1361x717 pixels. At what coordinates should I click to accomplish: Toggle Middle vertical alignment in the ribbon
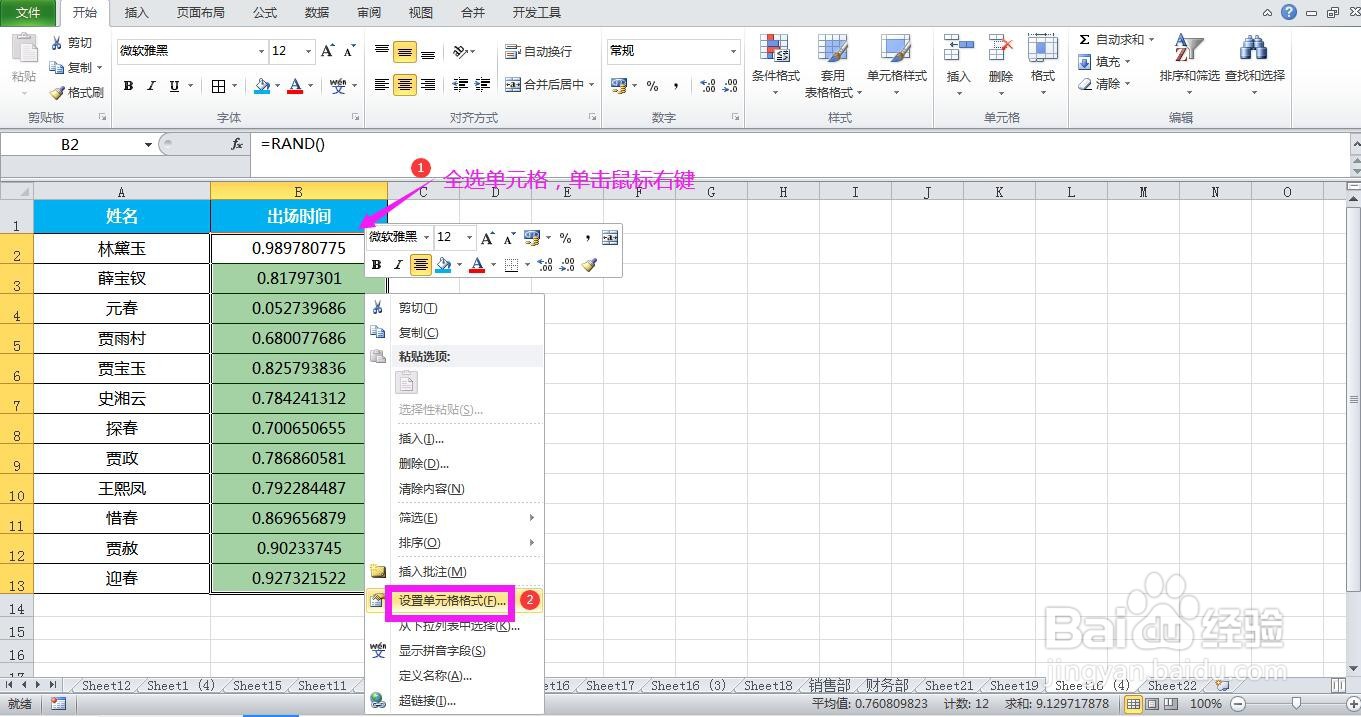point(404,51)
